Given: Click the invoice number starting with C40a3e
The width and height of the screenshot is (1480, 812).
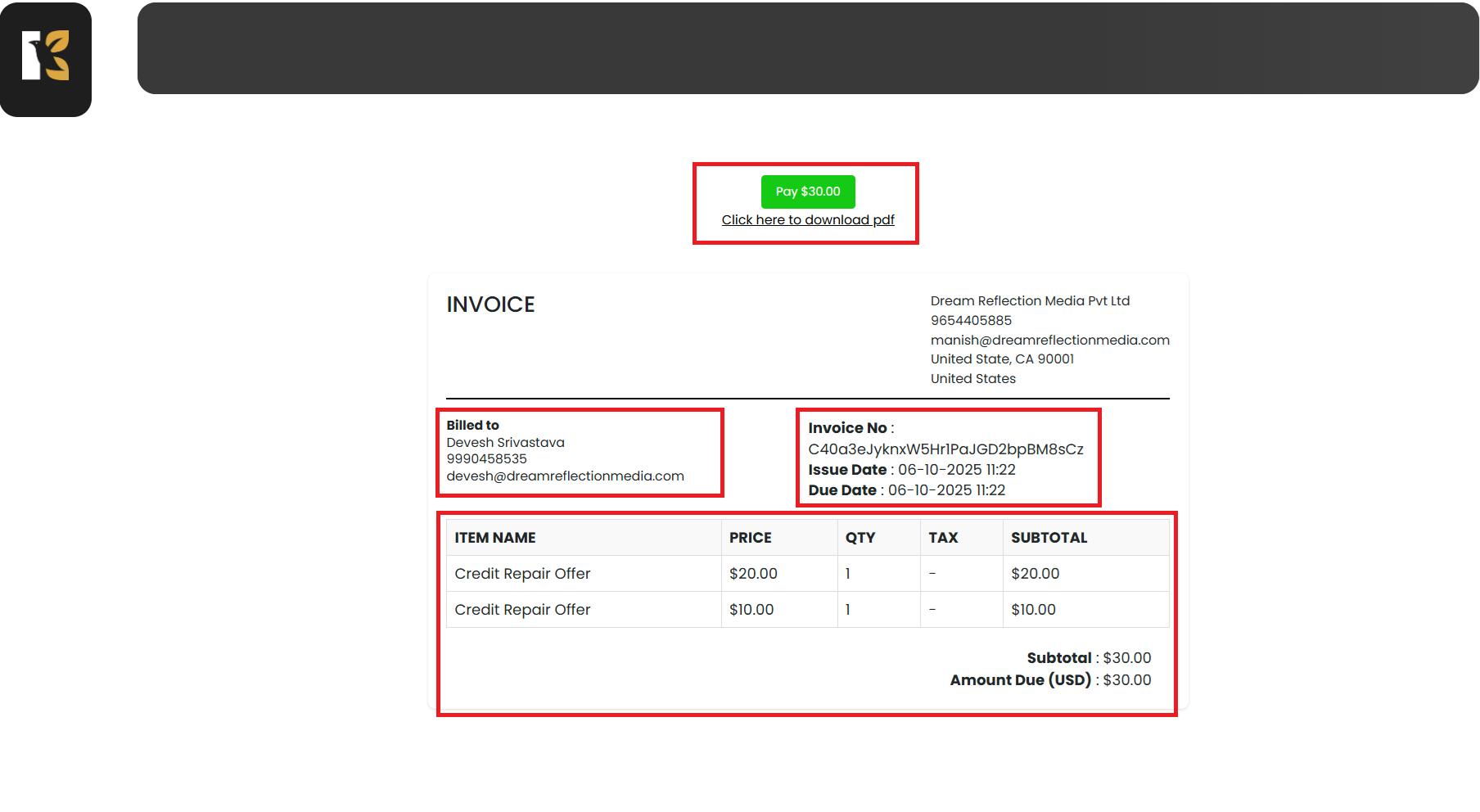Looking at the screenshot, I should tap(945, 449).
